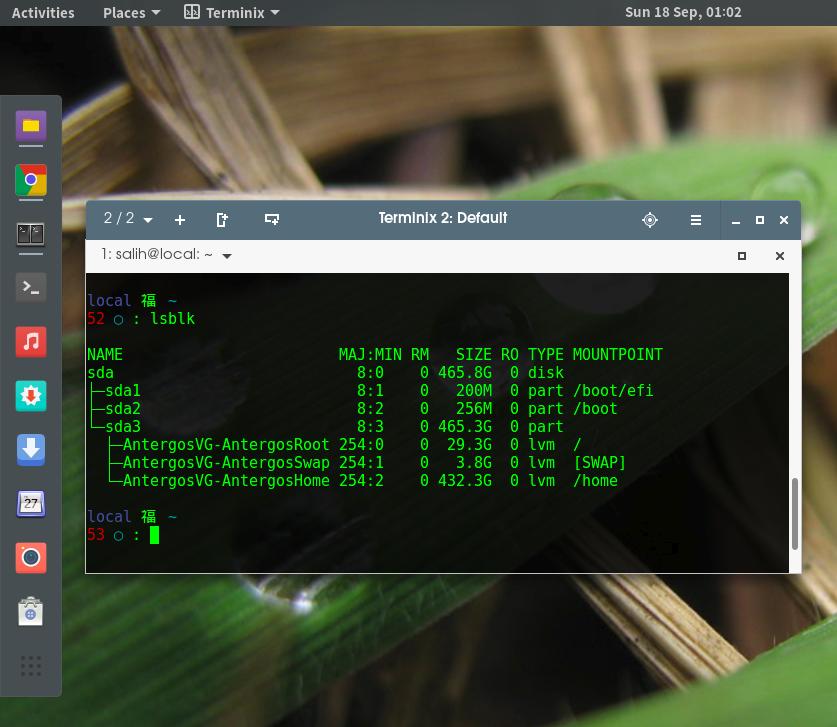Show all applications grid
837x727 pixels.
31,665
